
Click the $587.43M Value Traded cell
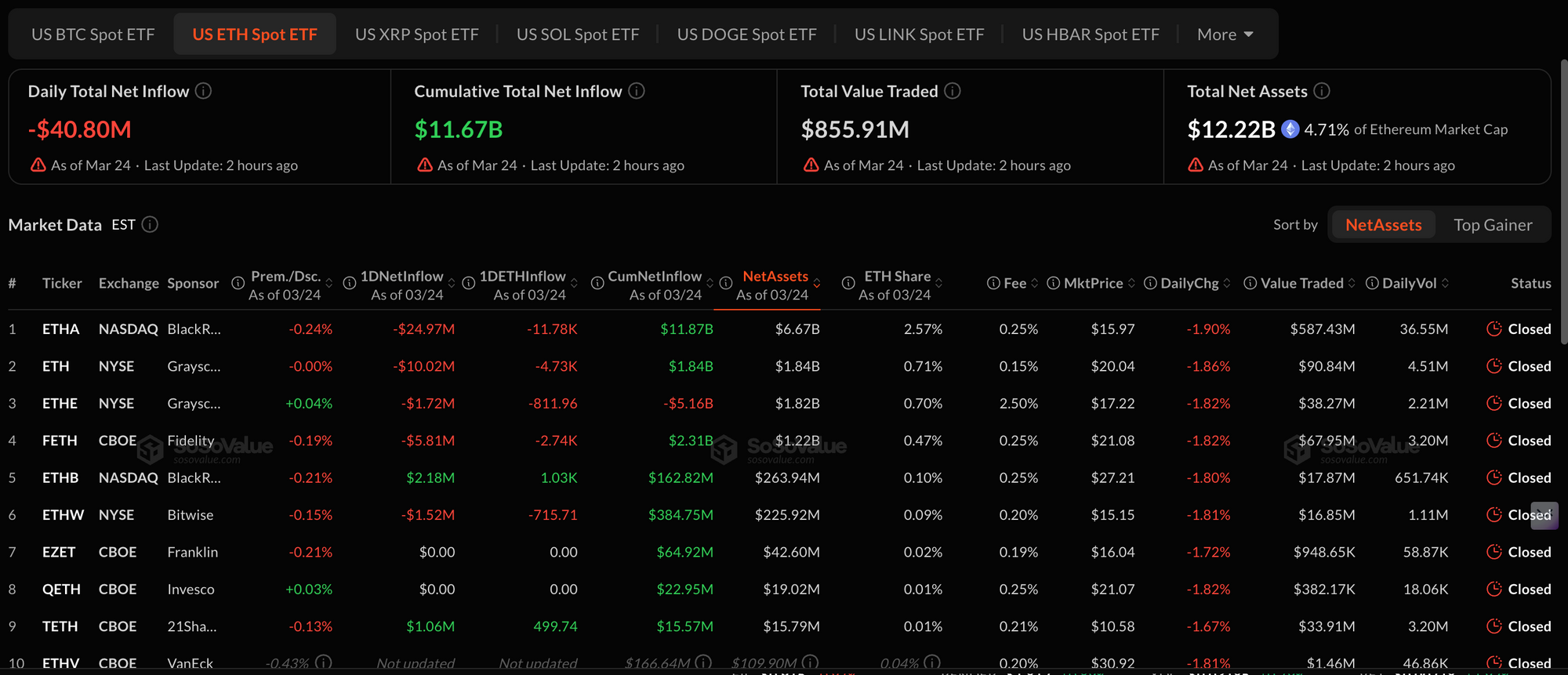click(1323, 329)
